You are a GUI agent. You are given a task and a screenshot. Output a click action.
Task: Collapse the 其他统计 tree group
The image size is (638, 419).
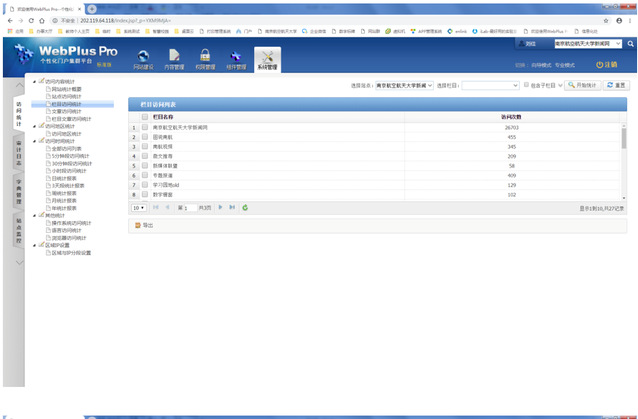coord(35,216)
